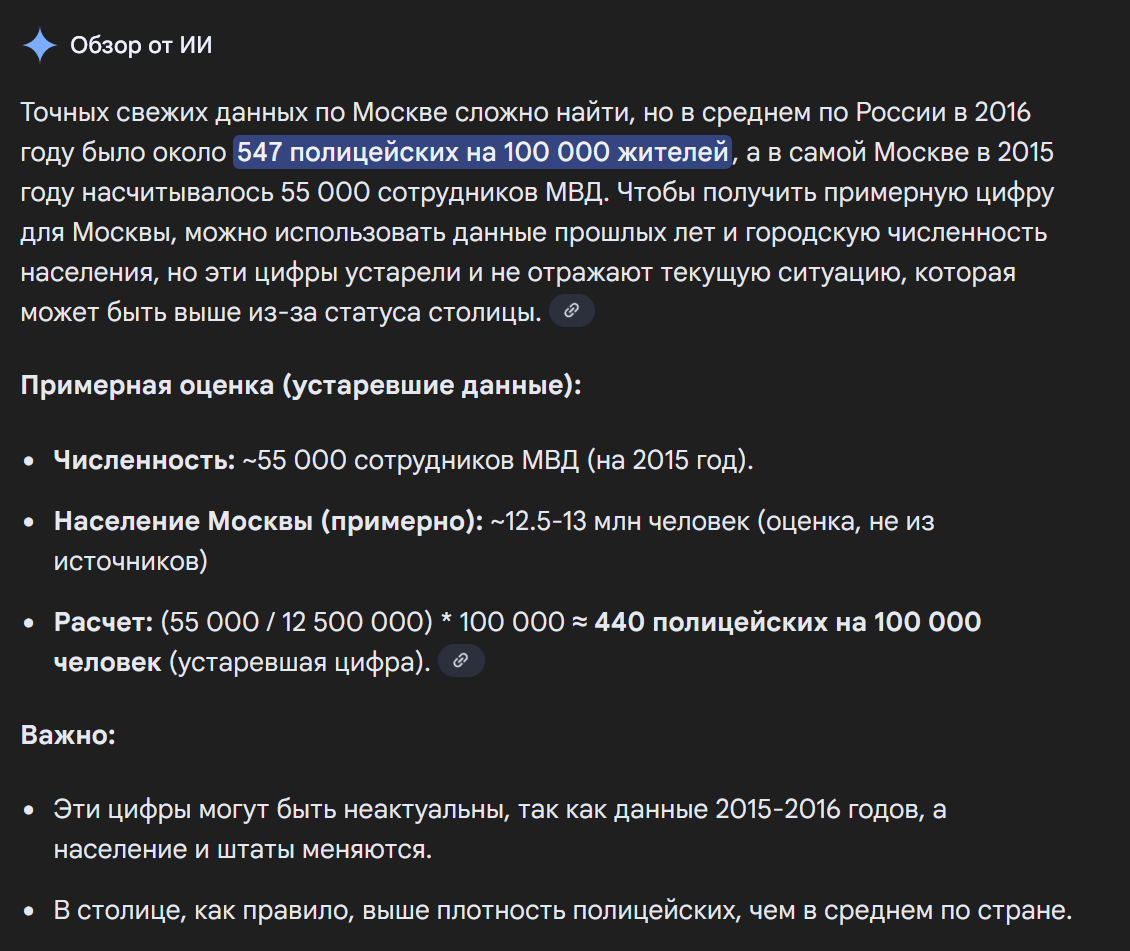This screenshot has width=1130, height=951.
Task: Click the bold "Расчет:" label
Action: (x=103, y=622)
